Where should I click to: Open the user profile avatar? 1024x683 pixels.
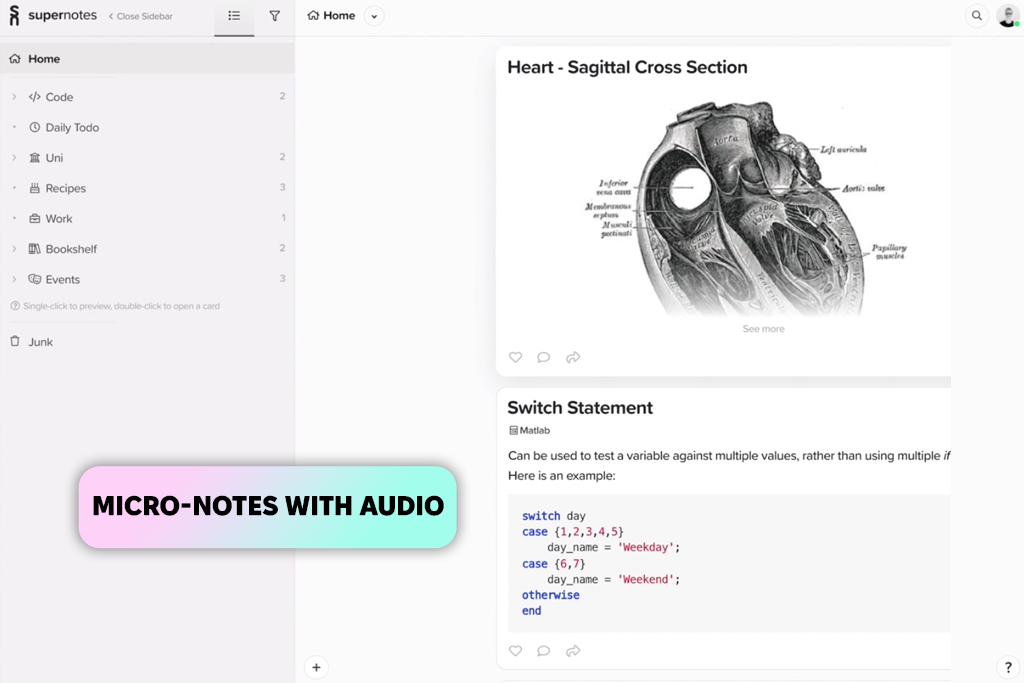(1008, 16)
